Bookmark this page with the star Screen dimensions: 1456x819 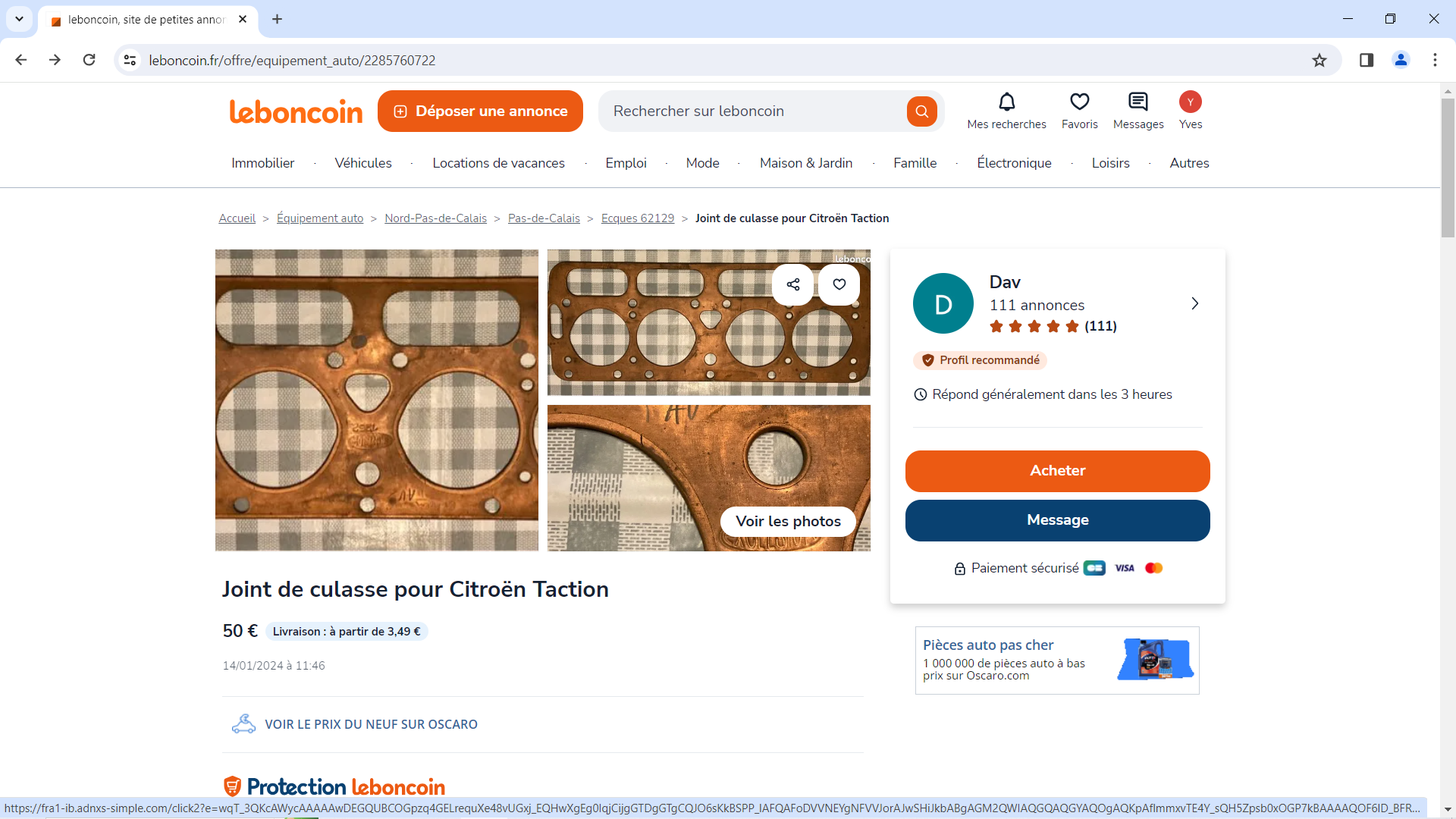pyautogui.click(x=1319, y=60)
